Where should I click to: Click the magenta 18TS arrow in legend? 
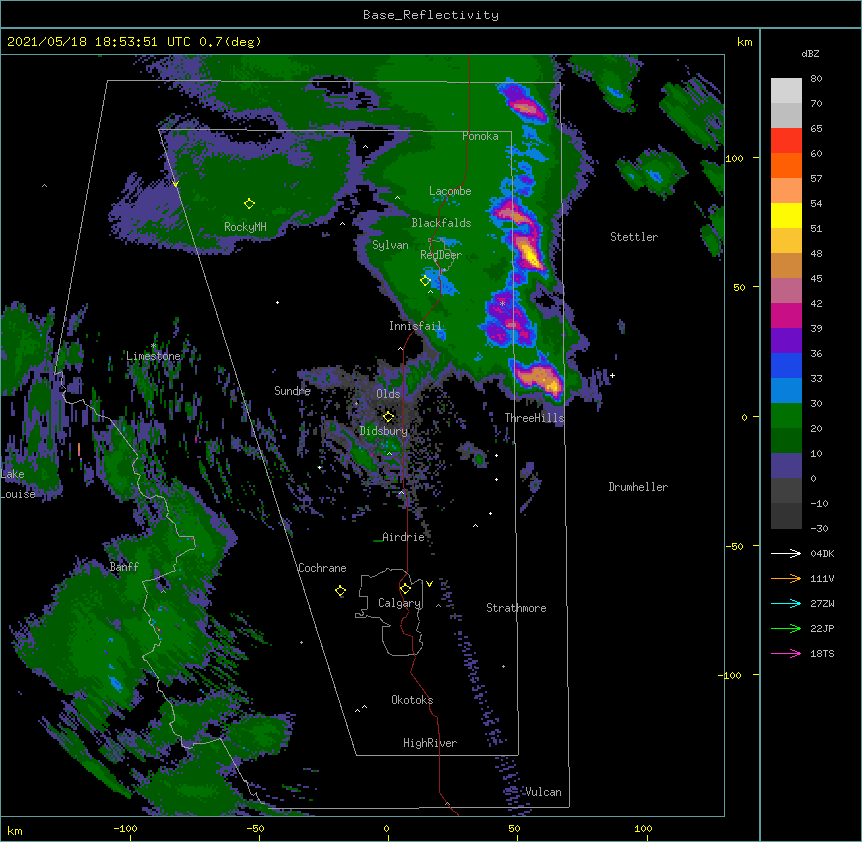pyautogui.click(x=786, y=653)
